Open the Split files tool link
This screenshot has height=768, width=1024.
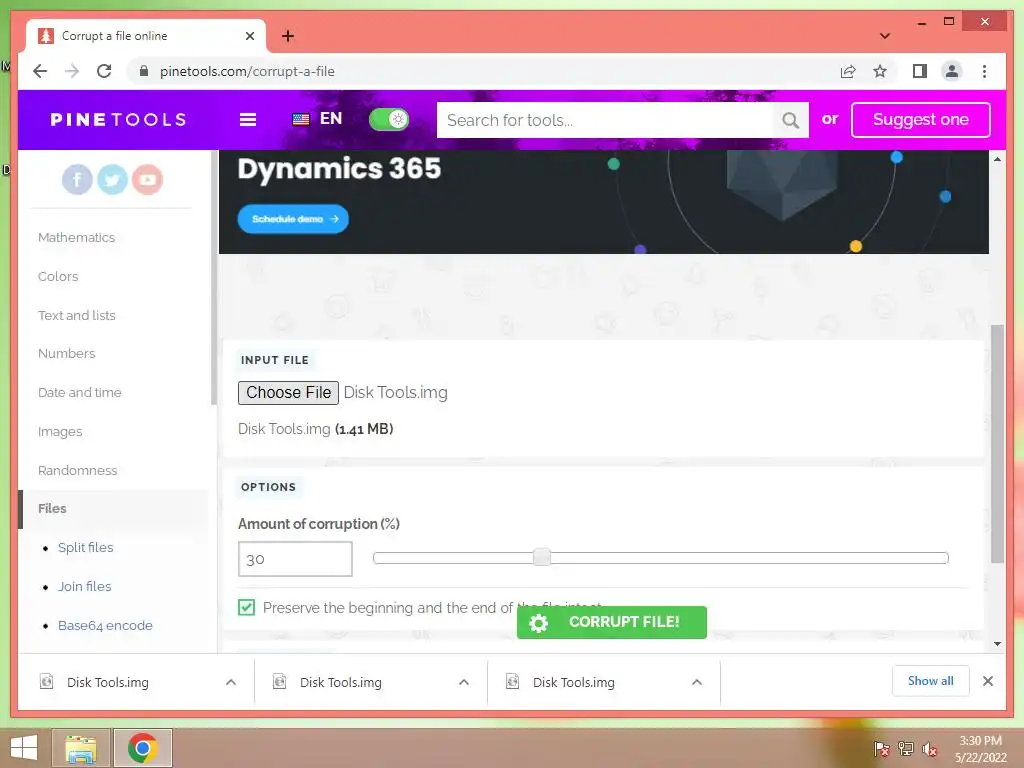pos(86,547)
